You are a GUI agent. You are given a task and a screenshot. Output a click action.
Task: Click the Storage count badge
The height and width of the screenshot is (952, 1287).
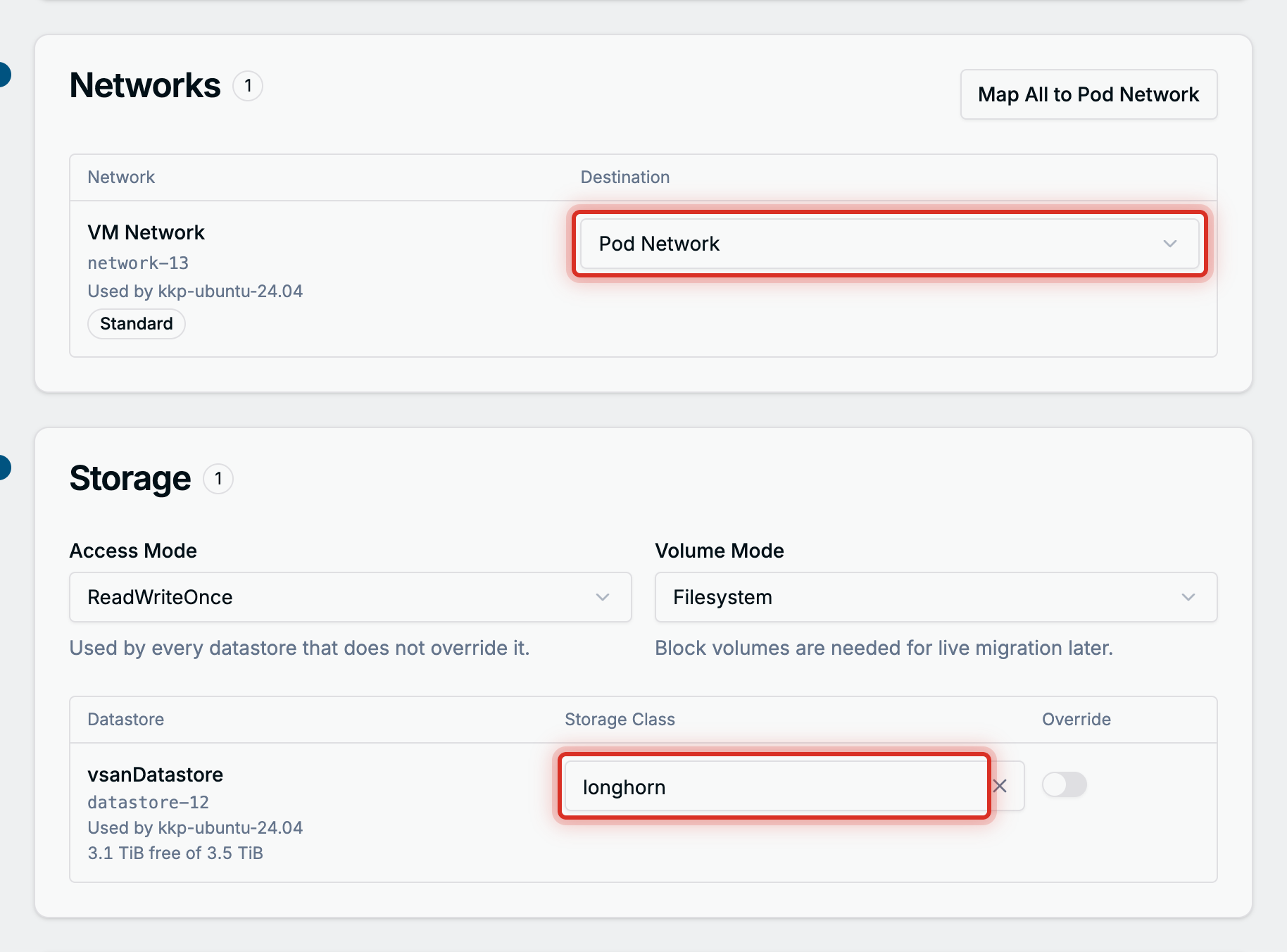coord(218,479)
